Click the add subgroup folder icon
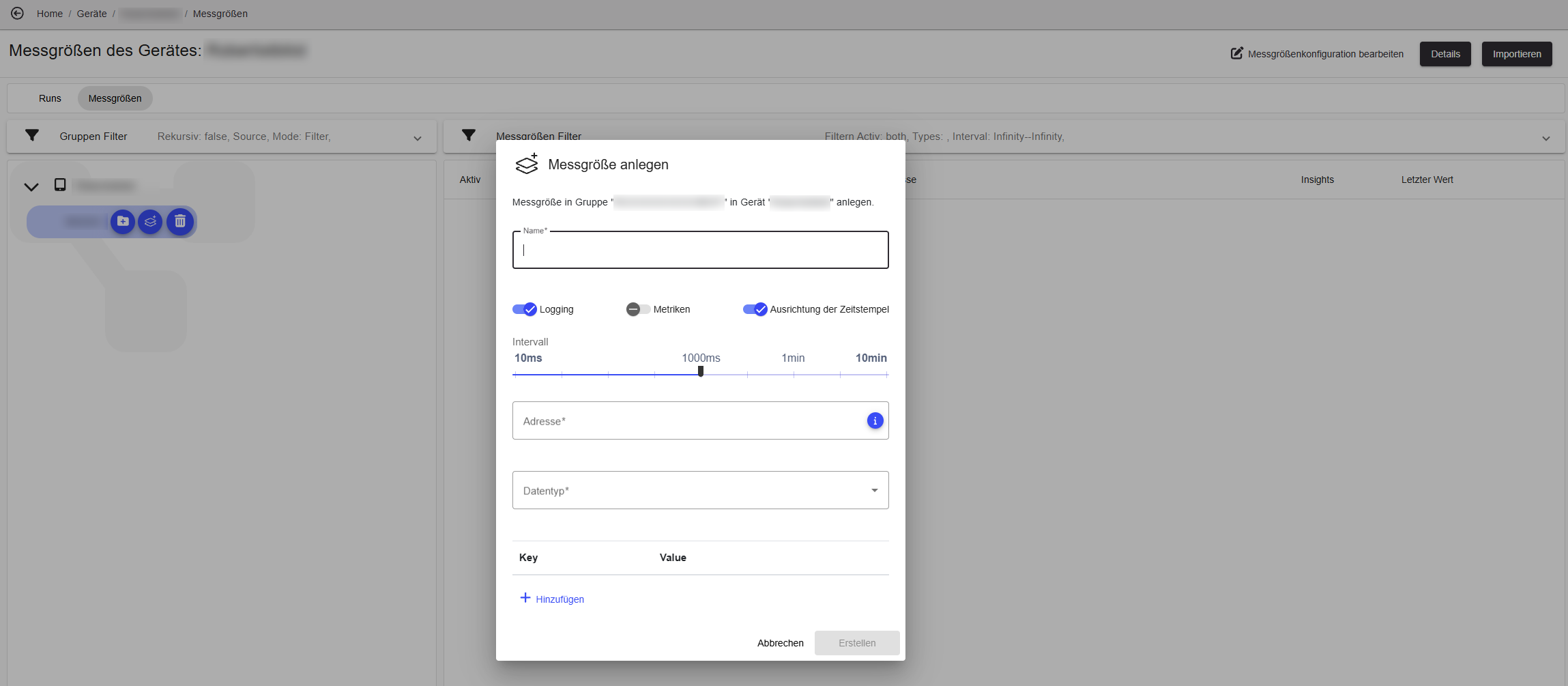The image size is (1568, 686). pyautogui.click(x=123, y=221)
